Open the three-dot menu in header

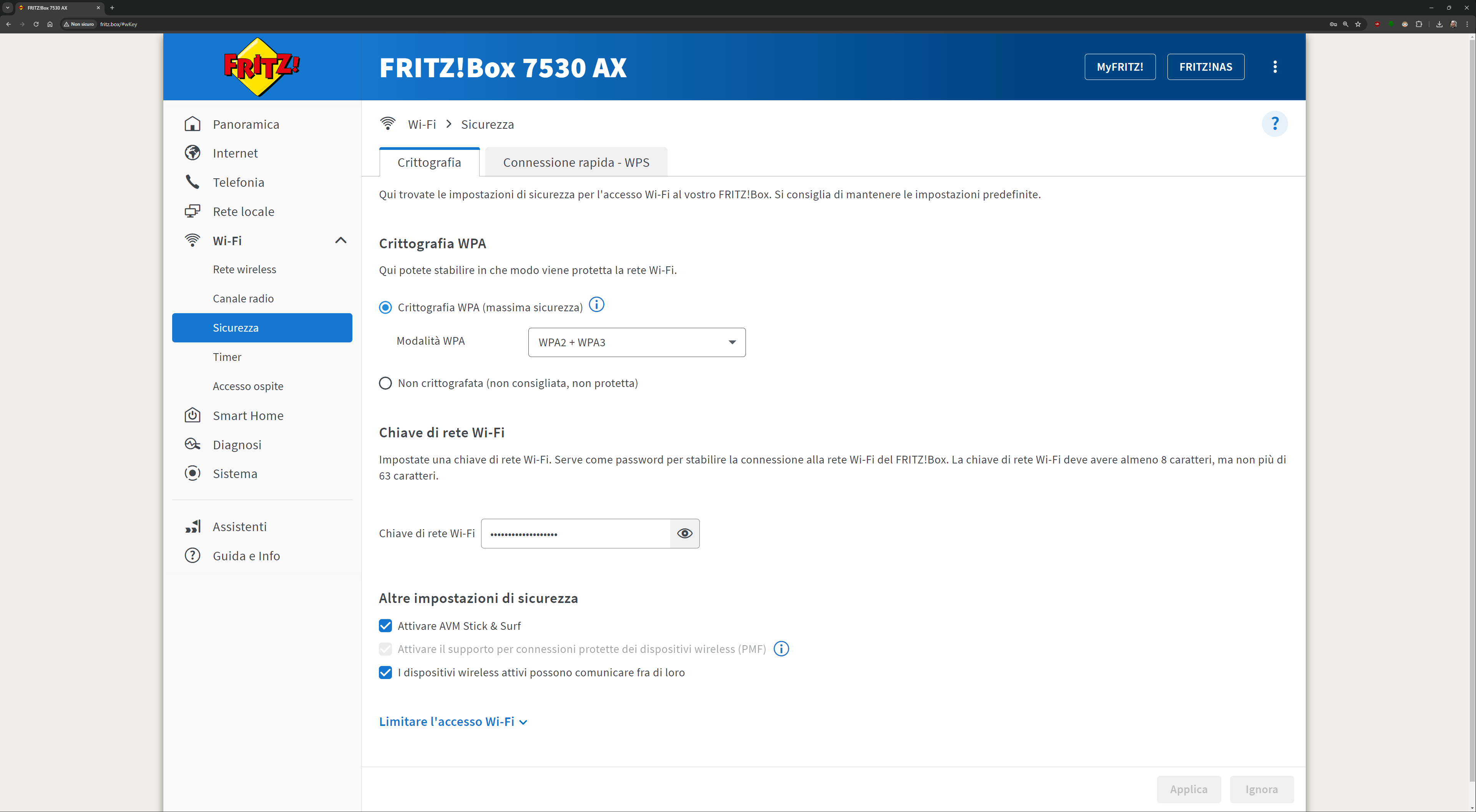pos(1274,67)
